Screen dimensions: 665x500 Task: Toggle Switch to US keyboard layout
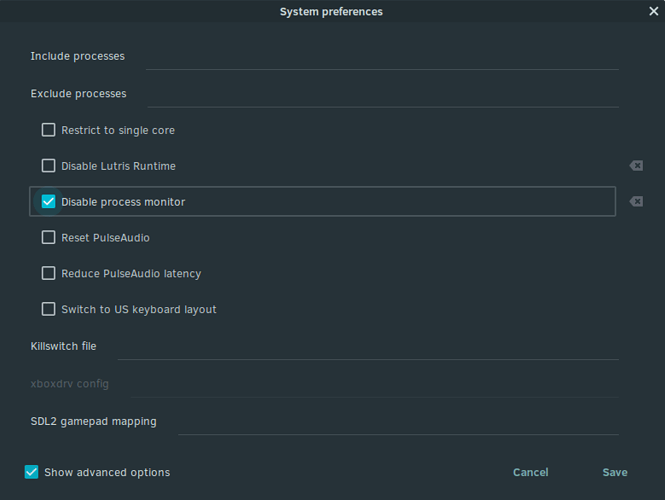pos(48,309)
